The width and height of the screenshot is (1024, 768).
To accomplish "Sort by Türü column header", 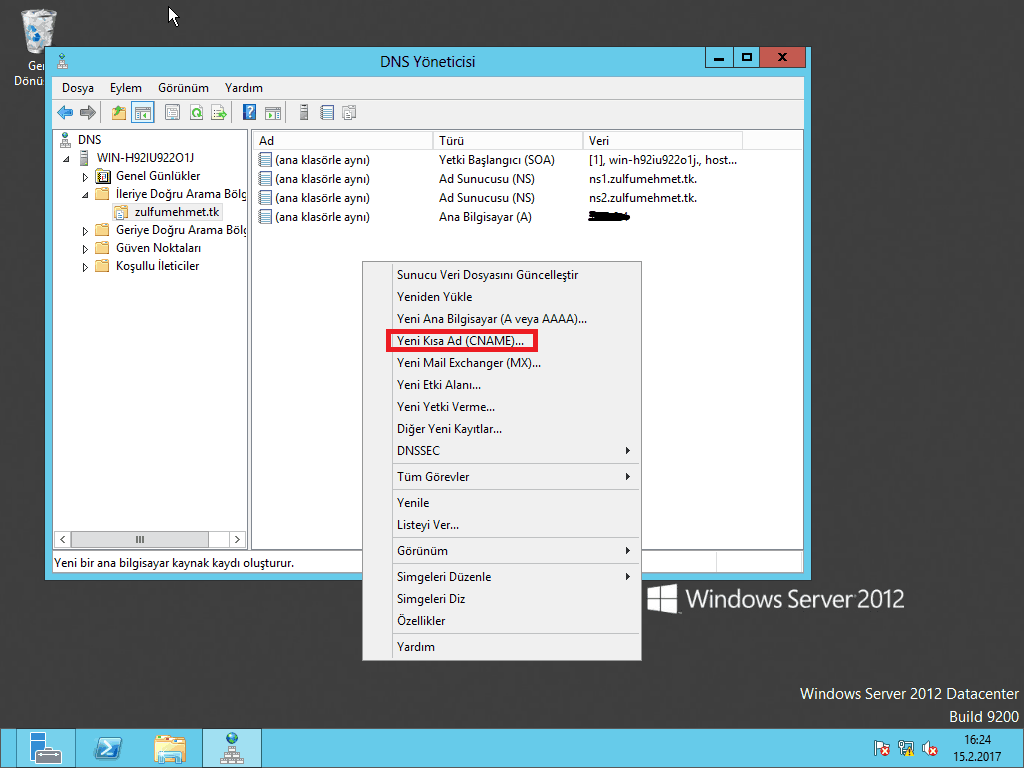I will click(x=507, y=140).
